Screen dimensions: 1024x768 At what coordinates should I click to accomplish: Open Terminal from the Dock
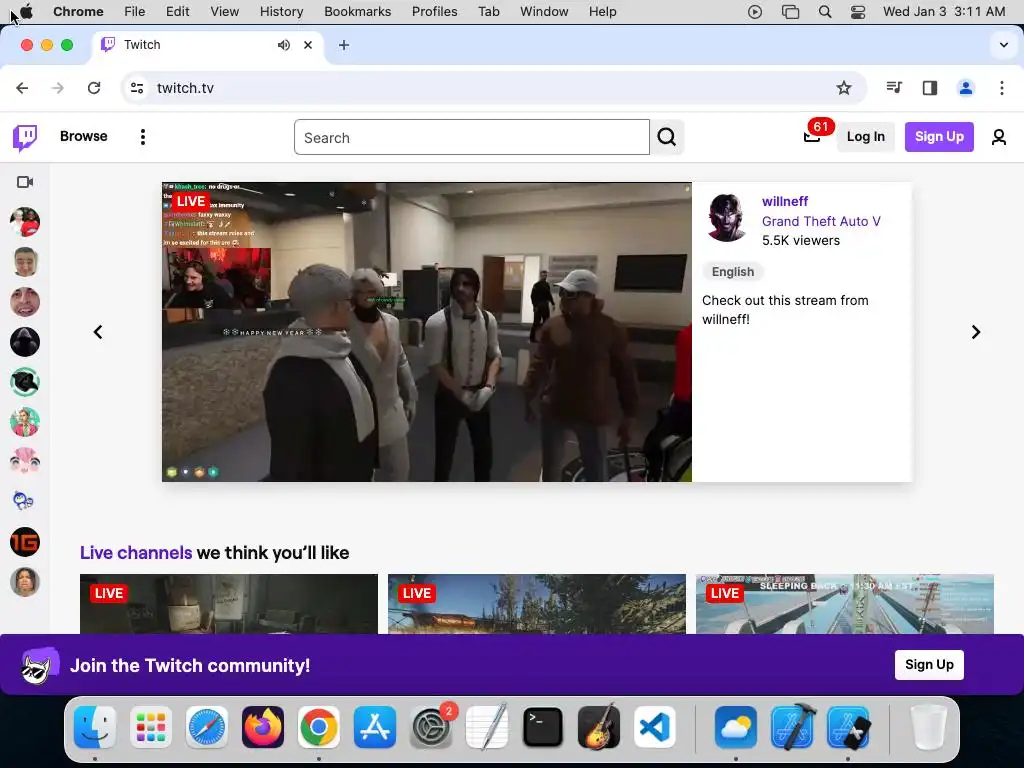pos(543,727)
